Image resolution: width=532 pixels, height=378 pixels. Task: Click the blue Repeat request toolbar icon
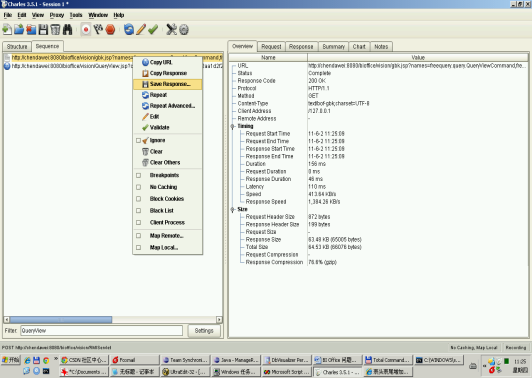[129, 30]
